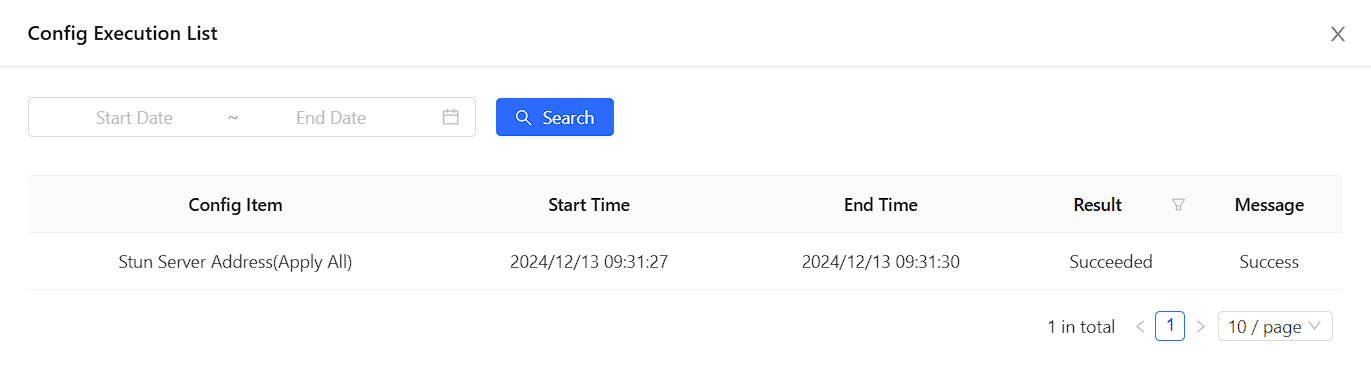Open the page size selector
The width and height of the screenshot is (1371, 389).
(1275, 327)
